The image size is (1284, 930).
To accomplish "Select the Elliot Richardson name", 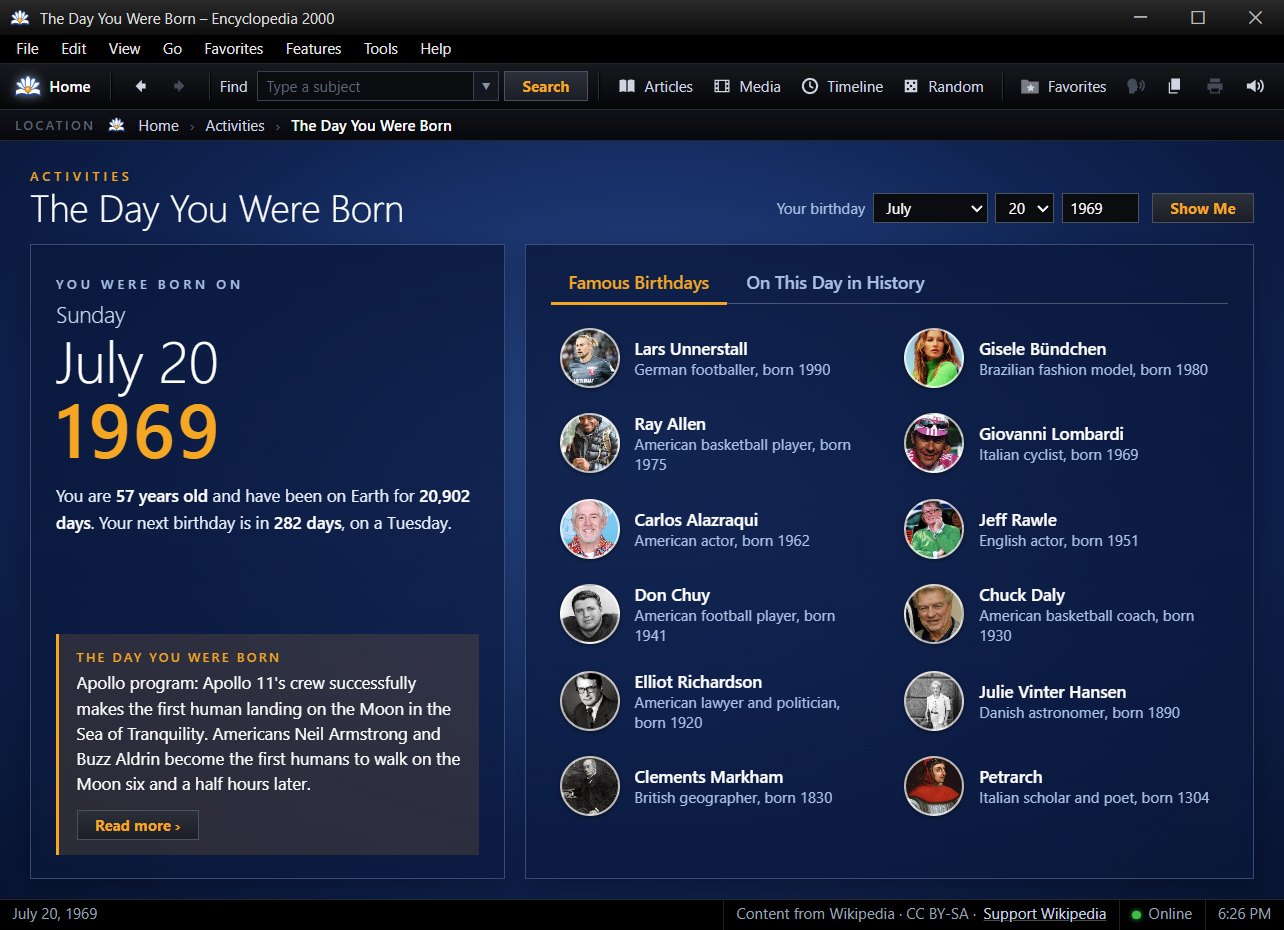I will (698, 682).
